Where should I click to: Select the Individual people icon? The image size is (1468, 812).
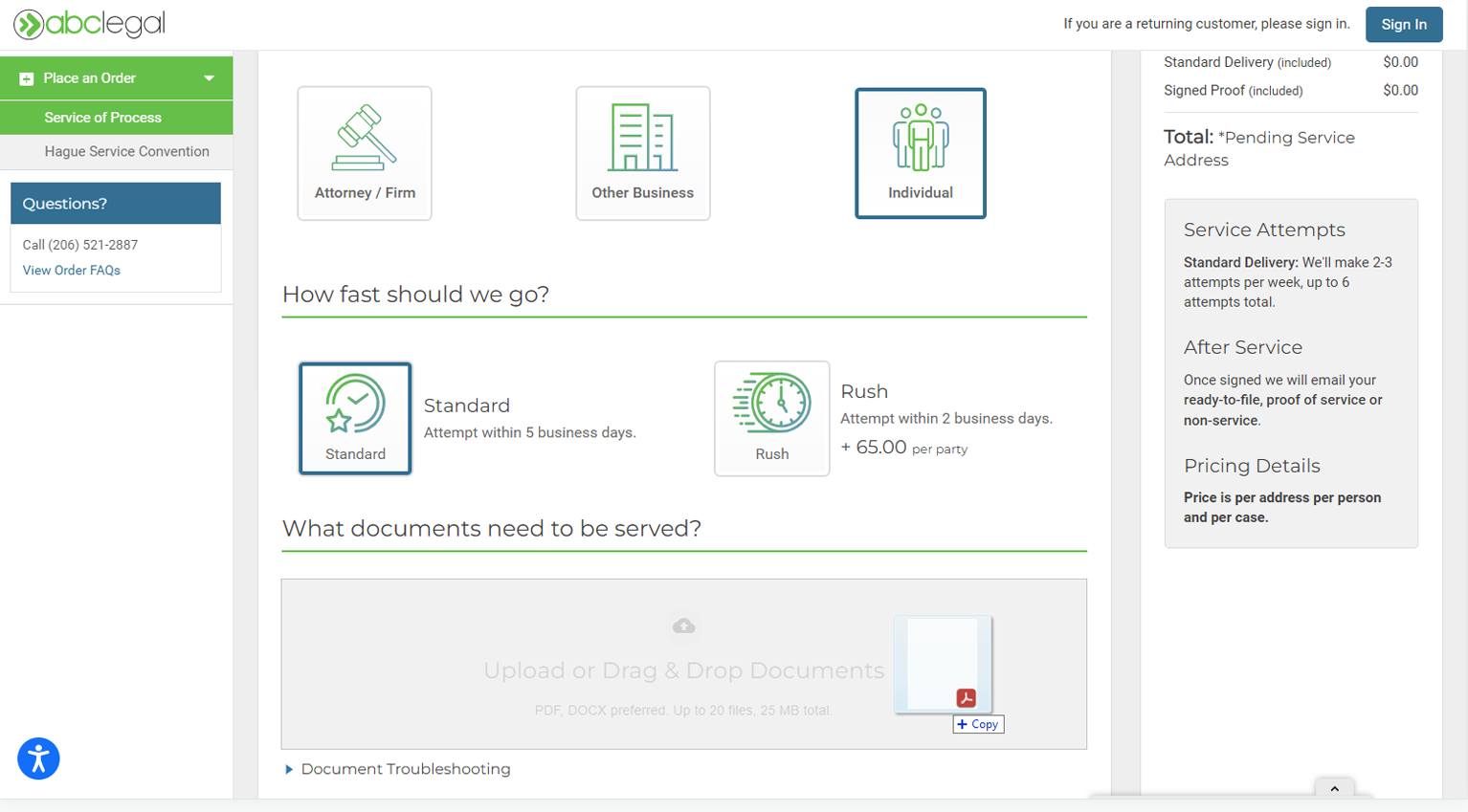click(920, 139)
